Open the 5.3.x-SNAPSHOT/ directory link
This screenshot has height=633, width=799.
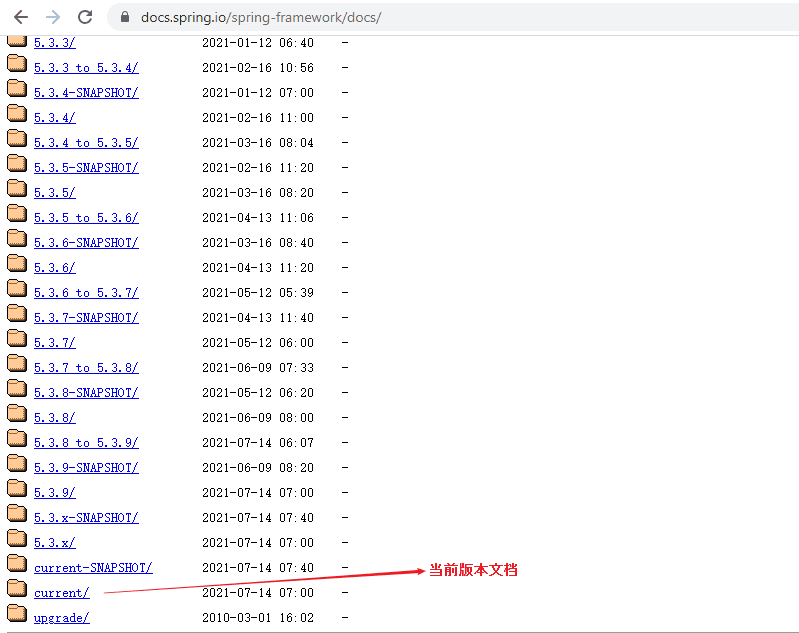tap(86, 518)
